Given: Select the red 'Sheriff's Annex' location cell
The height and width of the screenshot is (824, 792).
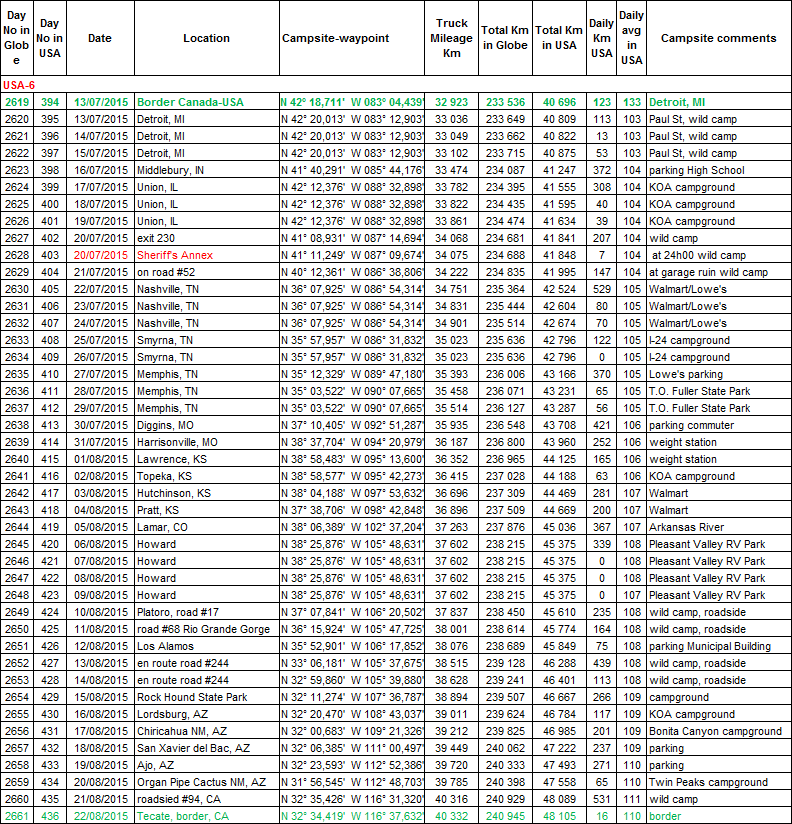Looking at the screenshot, I should (173, 255).
